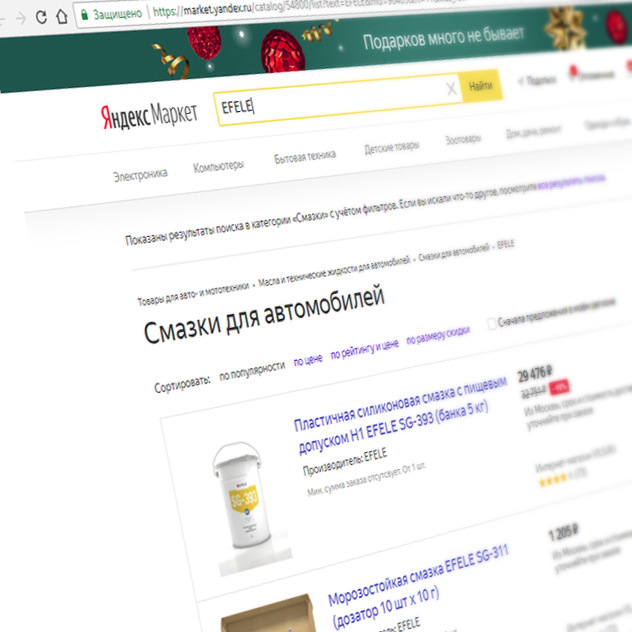Open the Зоотовары category
This screenshot has height=632, width=632.
pos(463,139)
